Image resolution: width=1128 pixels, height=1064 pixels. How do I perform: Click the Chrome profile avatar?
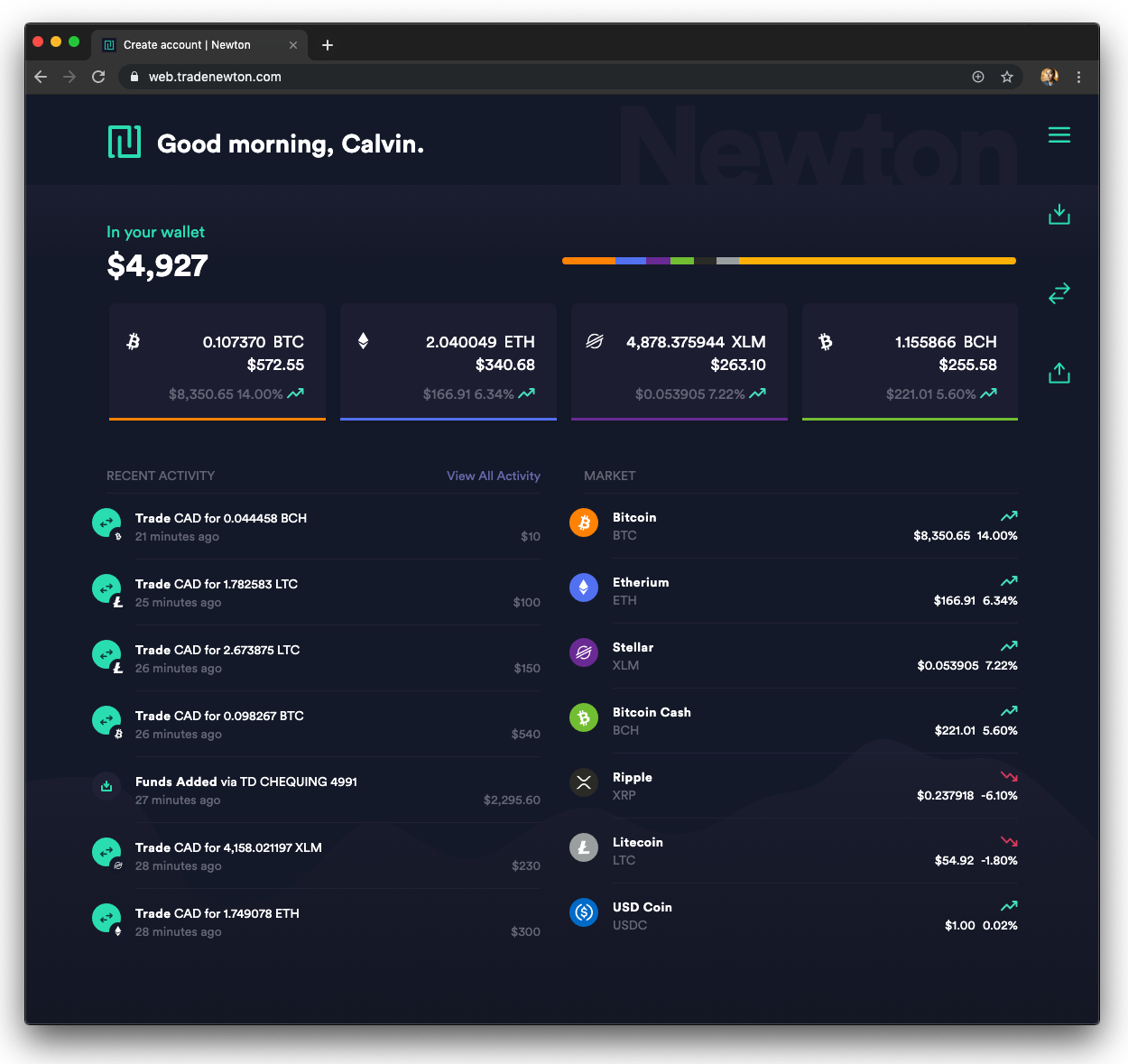[x=1049, y=77]
